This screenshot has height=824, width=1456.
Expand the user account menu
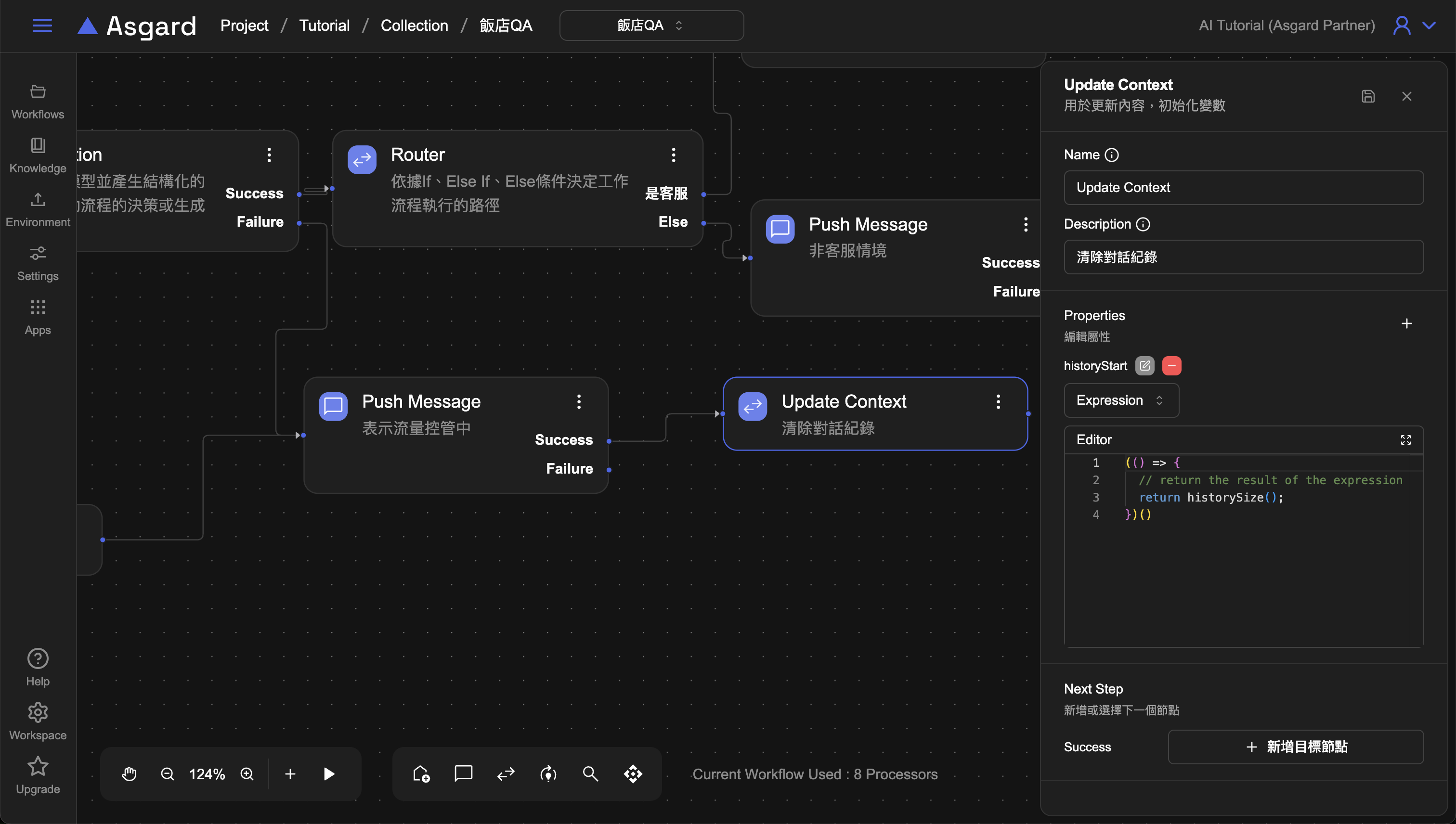tap(1429, 26)
